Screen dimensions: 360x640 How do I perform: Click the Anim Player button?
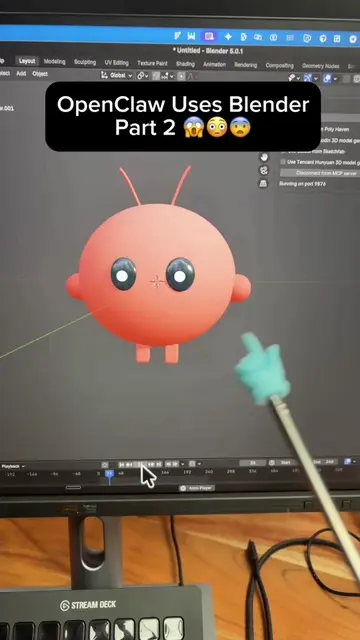coord(197,488)
